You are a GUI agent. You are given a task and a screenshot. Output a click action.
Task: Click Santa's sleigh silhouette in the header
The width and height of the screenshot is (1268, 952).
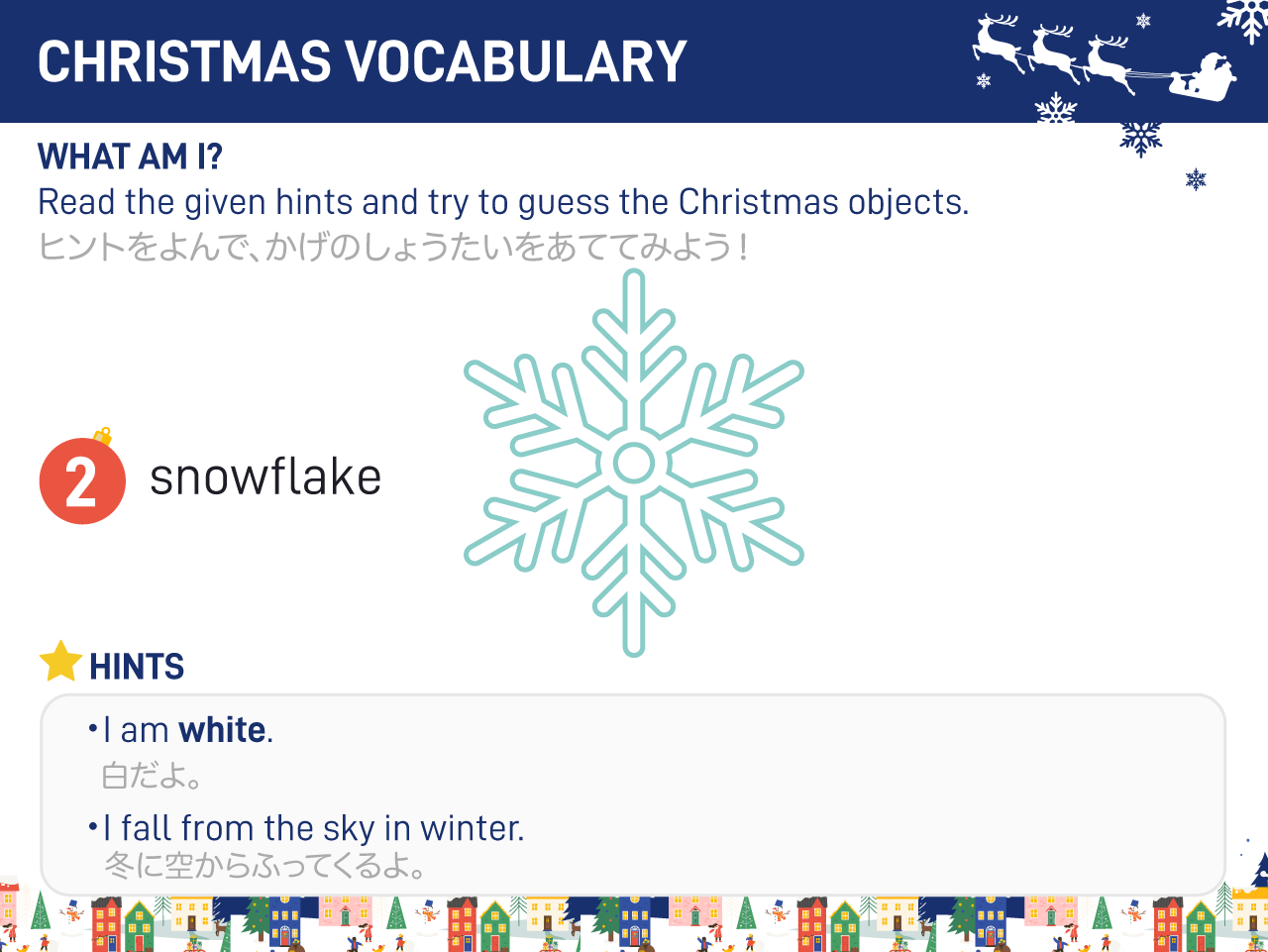pyautogui.click(x=1203, y=77)
